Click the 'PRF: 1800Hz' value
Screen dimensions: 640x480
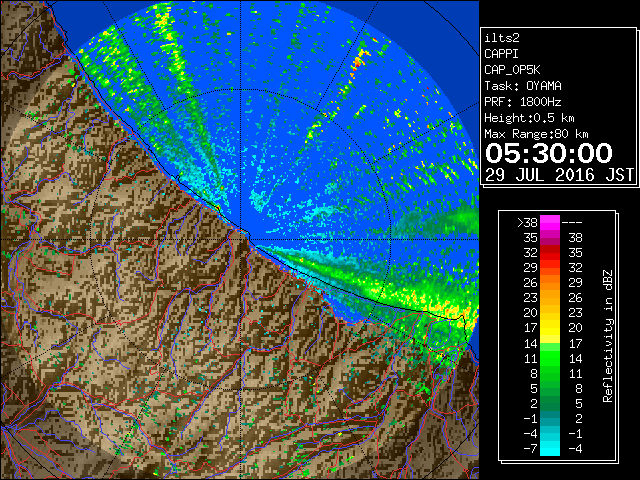(523, 102)
